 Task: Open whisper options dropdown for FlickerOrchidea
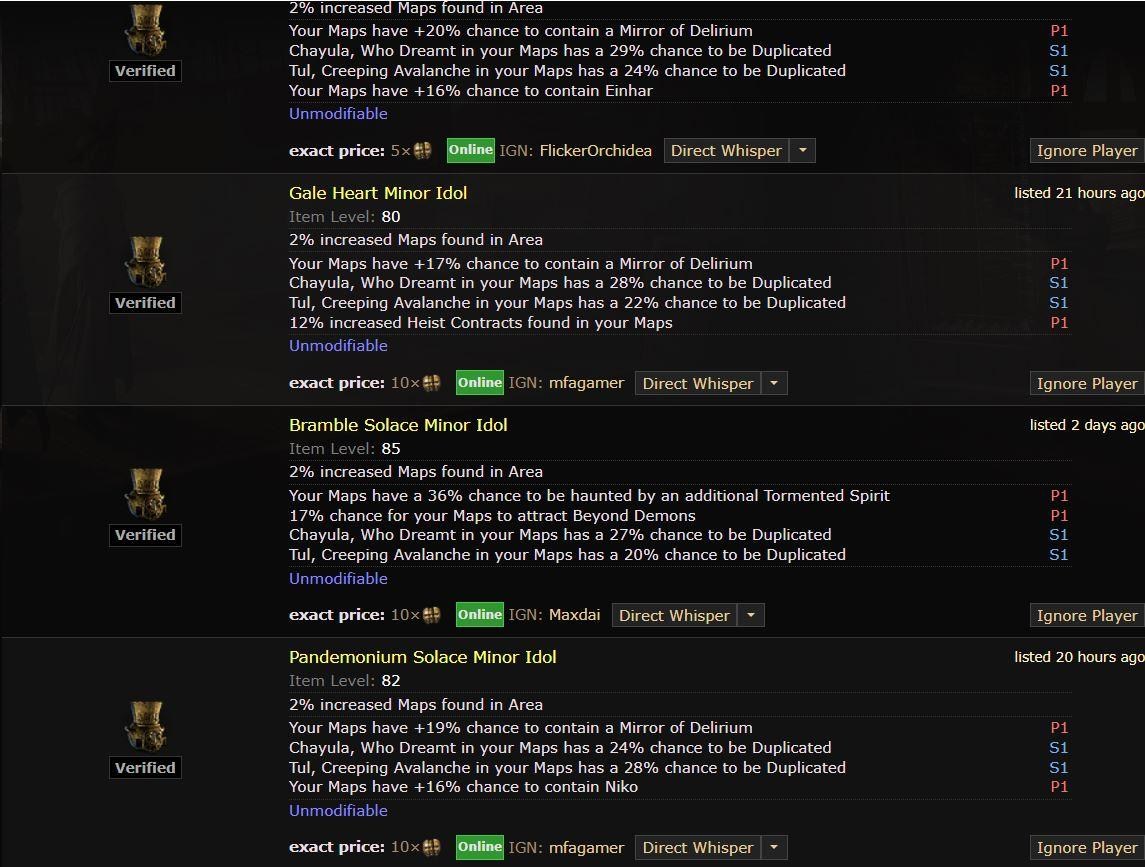pyautogui.click(x=803, y=150)
